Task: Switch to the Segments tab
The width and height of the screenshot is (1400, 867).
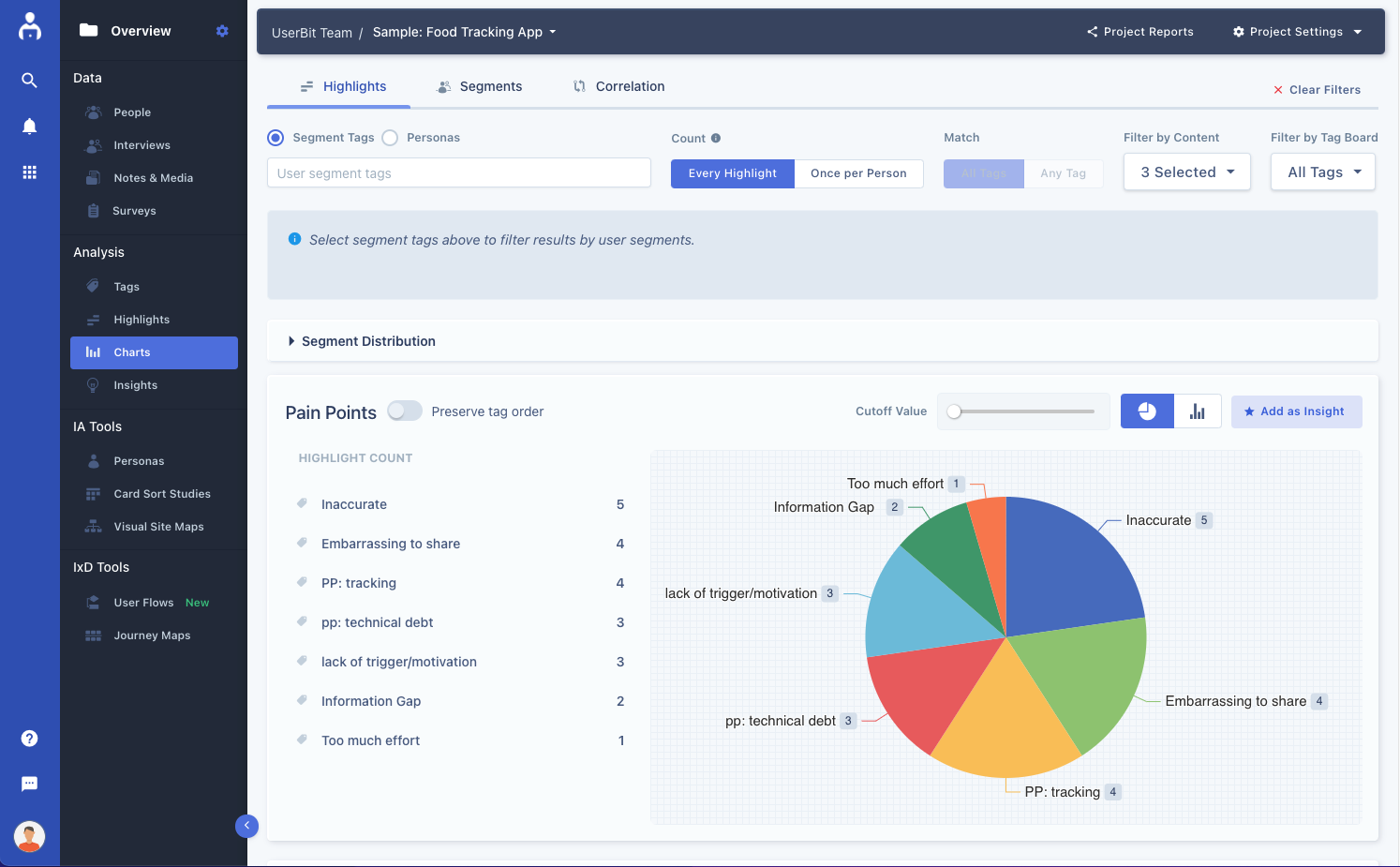Action: click(479, 86)
